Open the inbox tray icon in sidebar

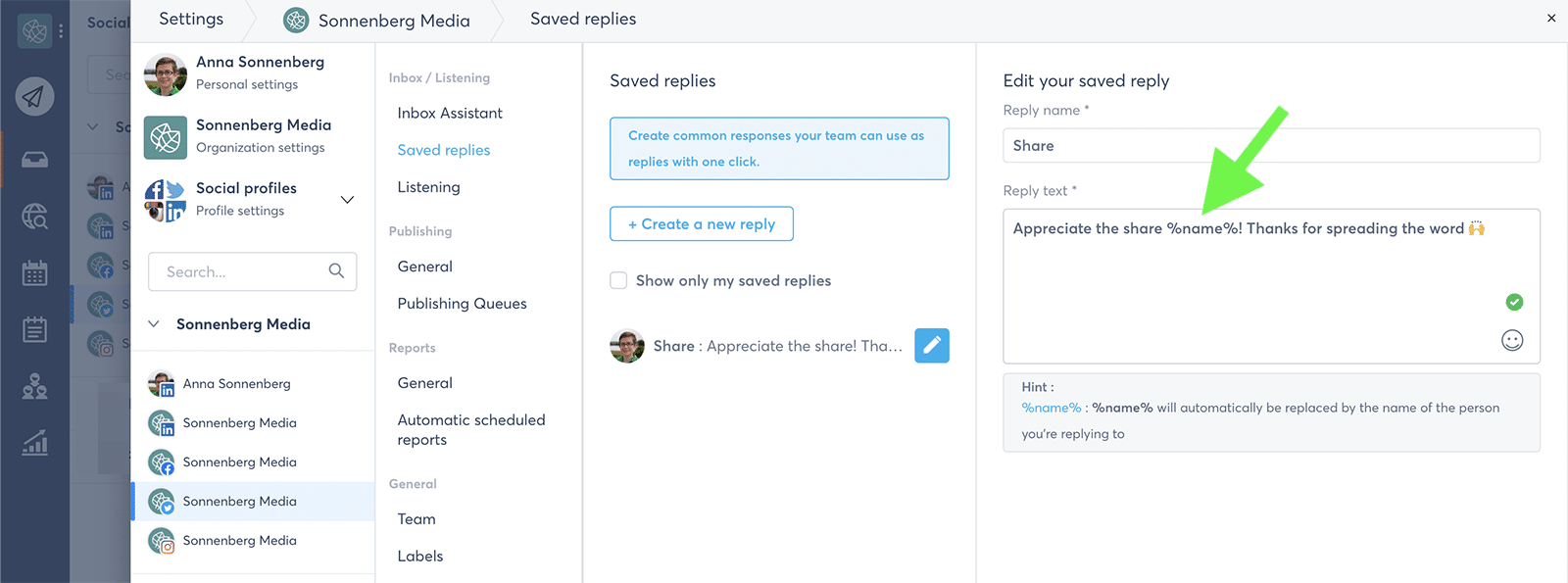coord(34,160)
